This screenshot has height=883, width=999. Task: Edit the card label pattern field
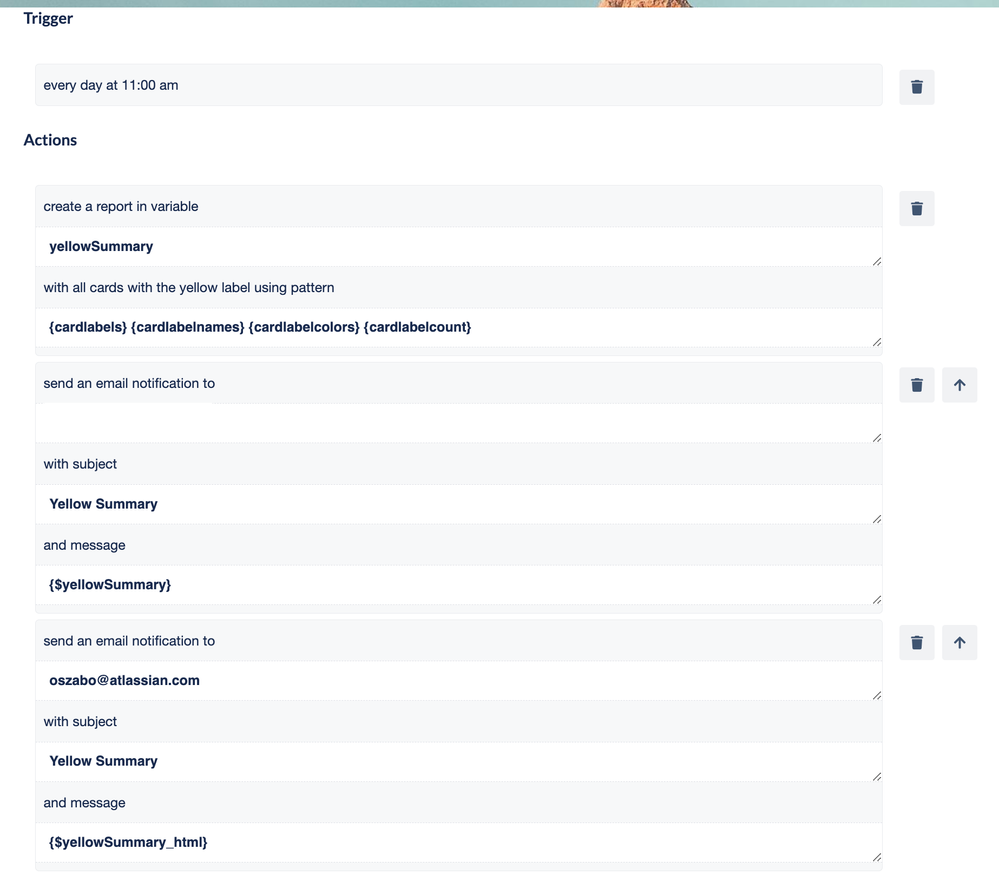pyautogui.click(x=458, y=326)
